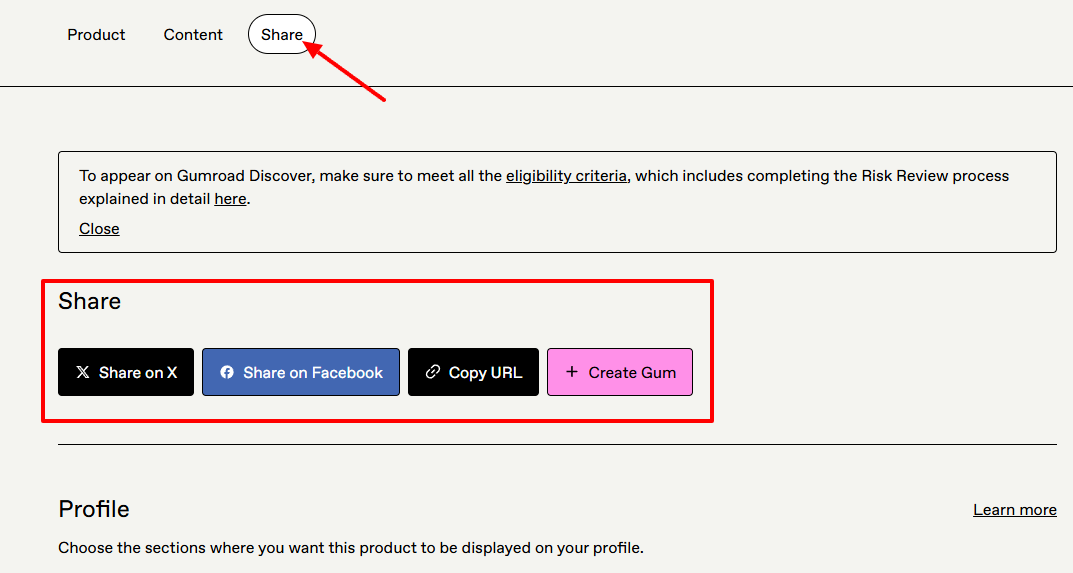Click the Share section heading

(90, 301)
